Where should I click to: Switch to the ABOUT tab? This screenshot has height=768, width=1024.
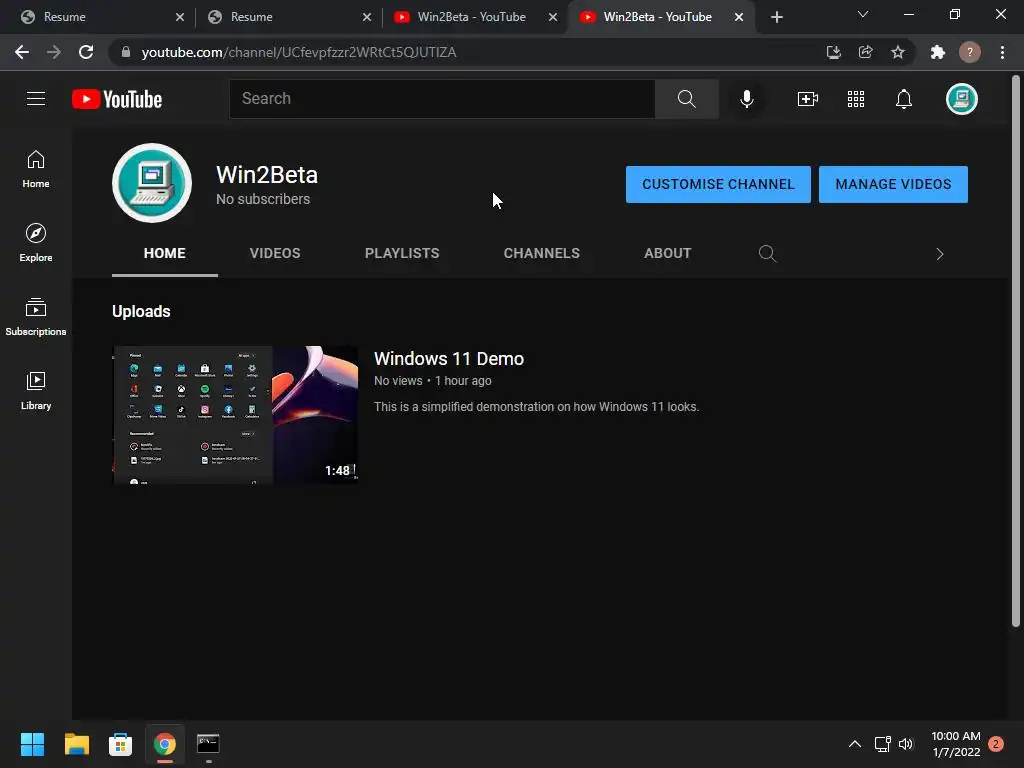coord(667,253)
